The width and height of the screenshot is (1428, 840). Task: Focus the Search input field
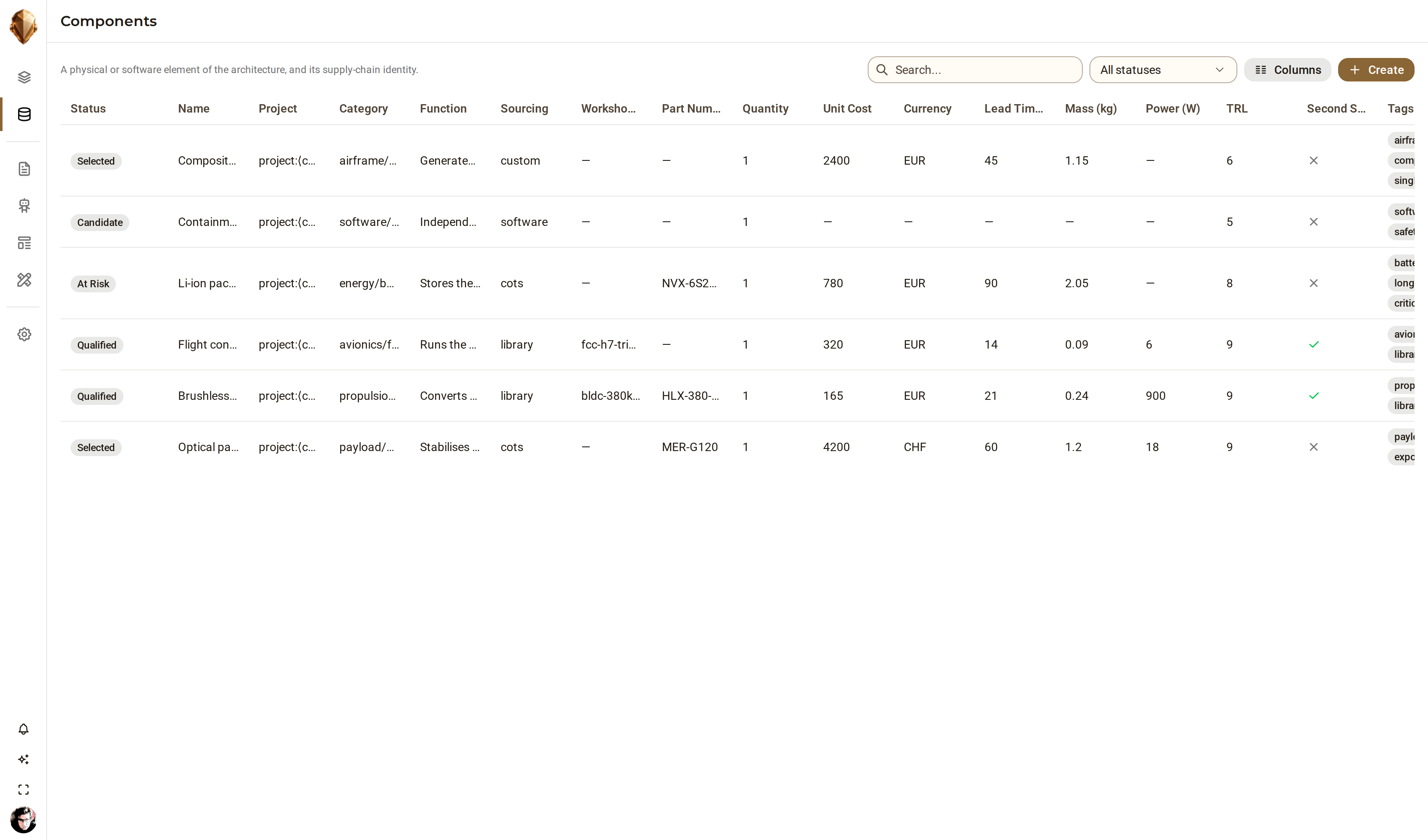(975, 70)
